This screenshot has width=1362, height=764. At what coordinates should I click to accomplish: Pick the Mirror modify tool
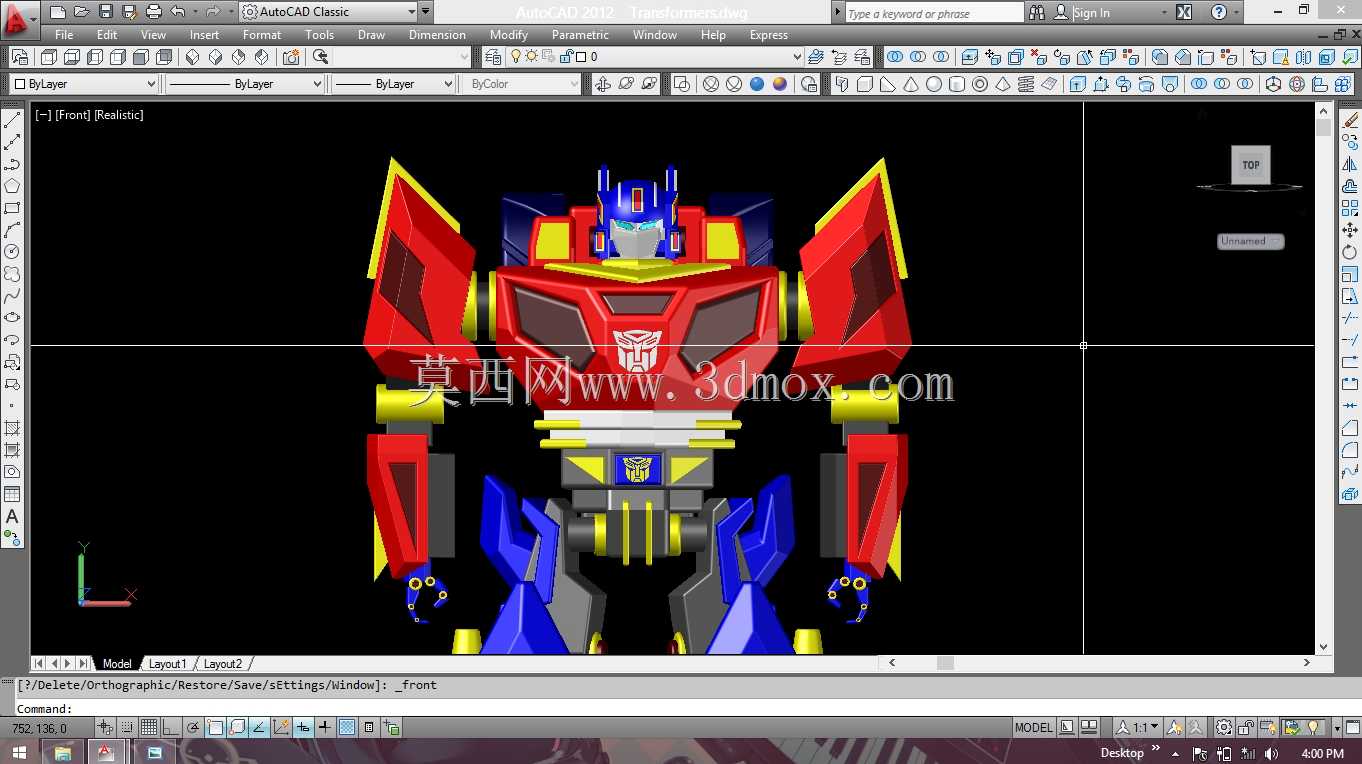point(1350,164)
